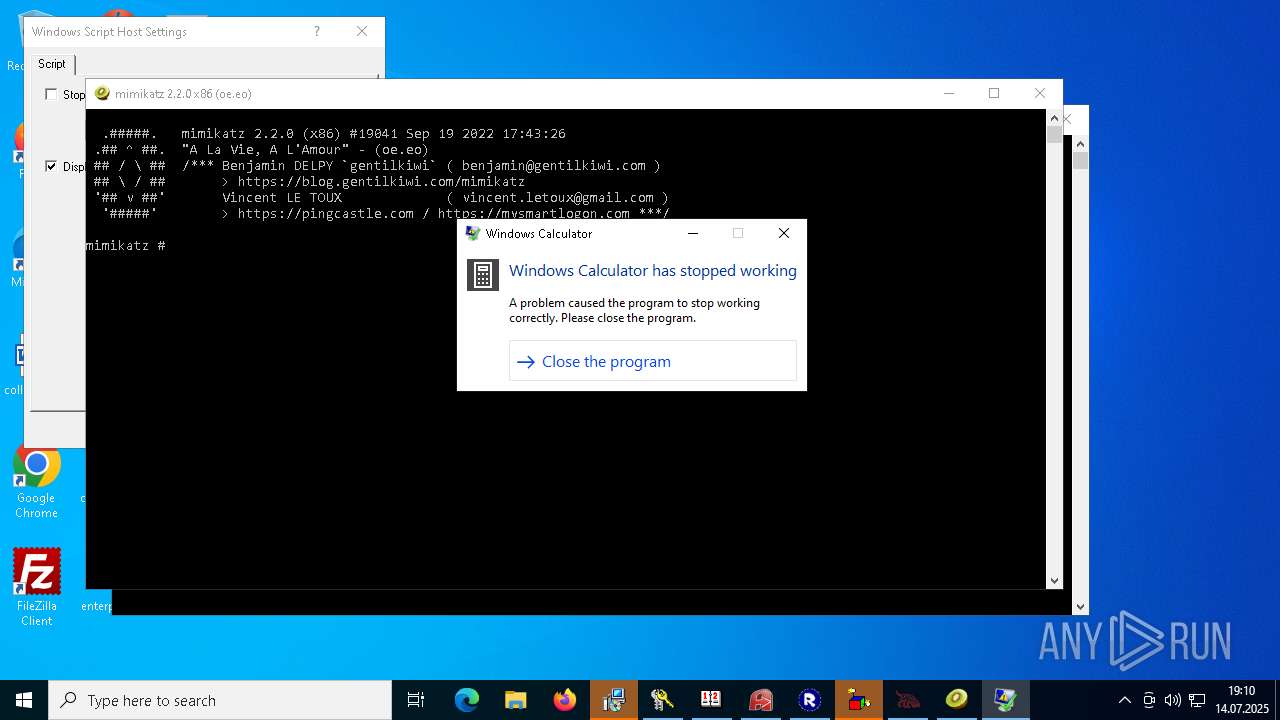Switch to mimikatz kiwi icon on the taskbar

(x=957, y=700)
